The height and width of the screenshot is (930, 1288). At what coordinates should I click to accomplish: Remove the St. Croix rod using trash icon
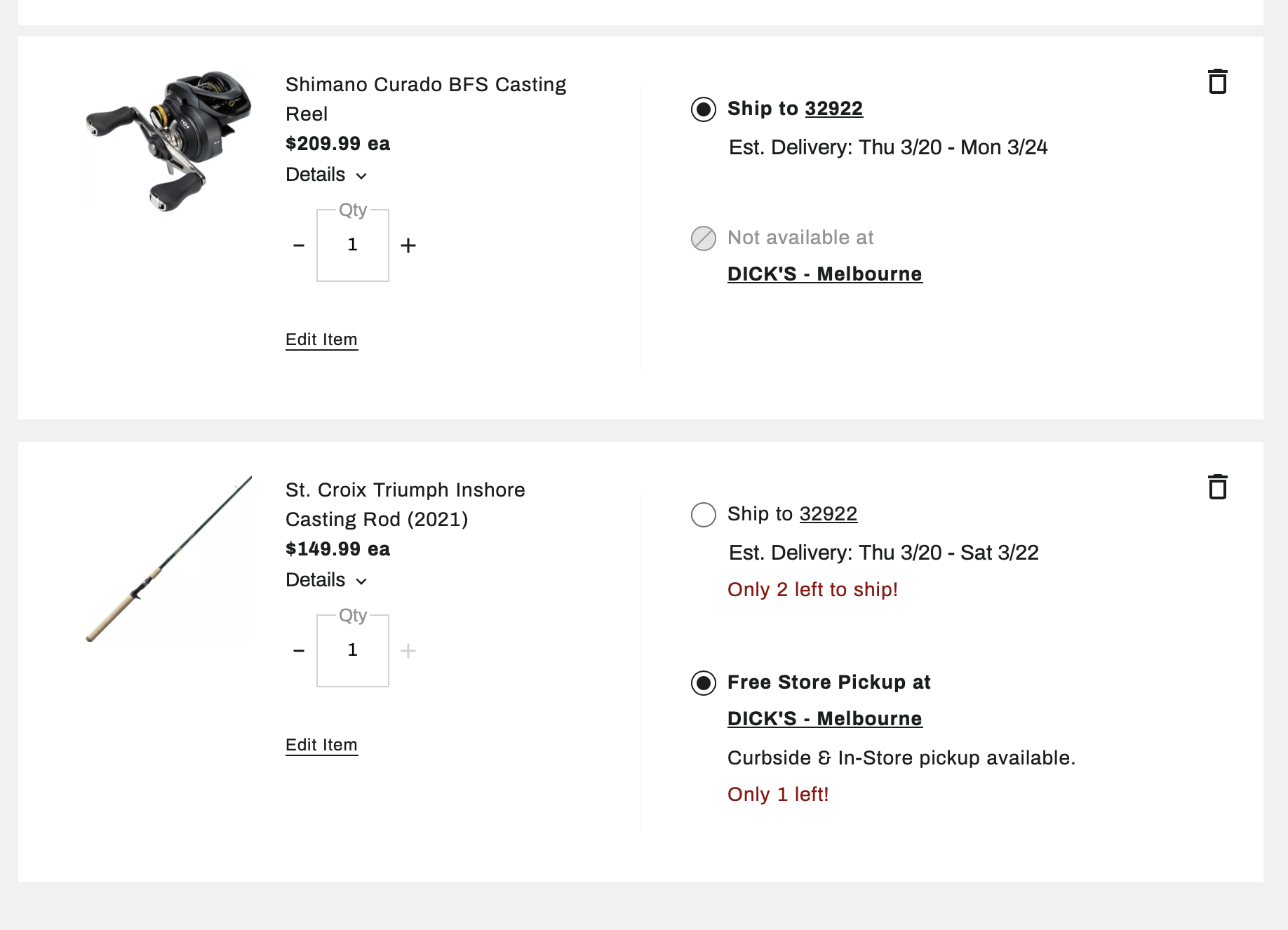click(x=1218, y=487)
